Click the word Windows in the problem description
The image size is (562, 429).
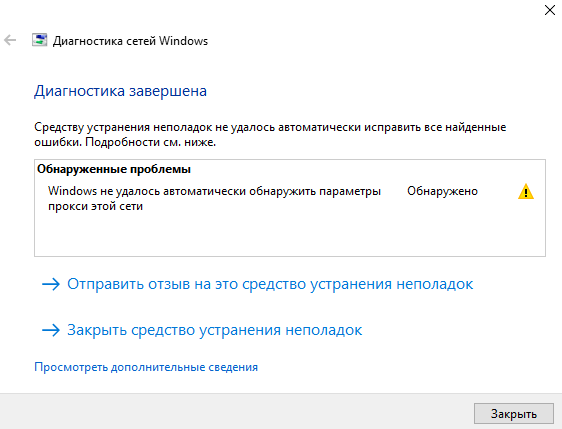coord(72,191)
